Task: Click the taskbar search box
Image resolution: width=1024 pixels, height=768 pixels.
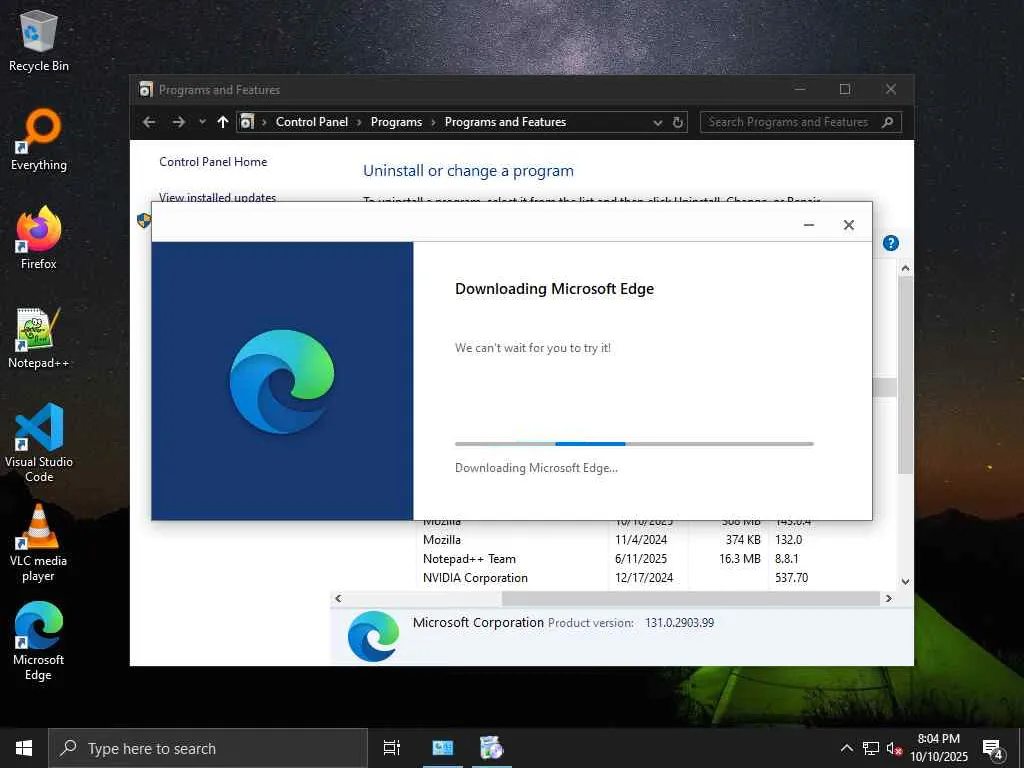Action: point(208,748)
